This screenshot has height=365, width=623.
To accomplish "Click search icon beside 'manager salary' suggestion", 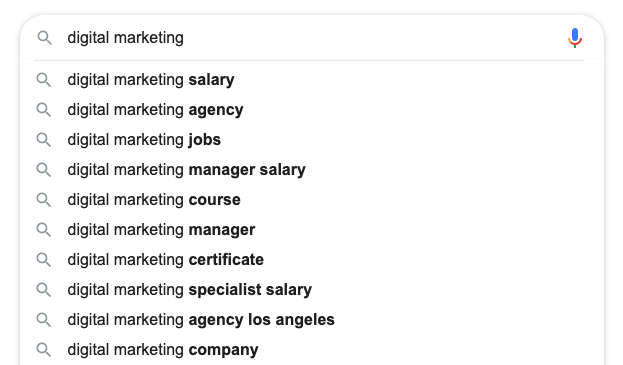I will click(x=44, y=170).
